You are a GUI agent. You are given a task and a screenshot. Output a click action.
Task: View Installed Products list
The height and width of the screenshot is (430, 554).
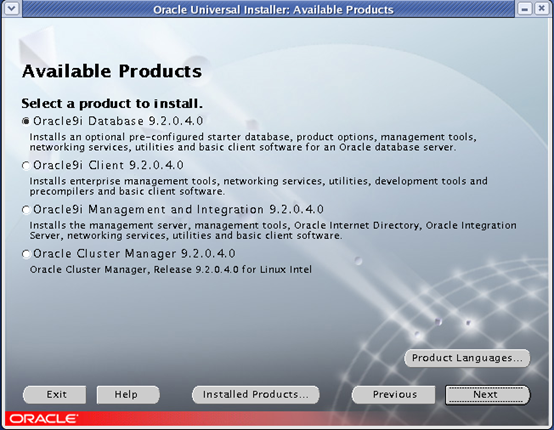coord(255,394)
